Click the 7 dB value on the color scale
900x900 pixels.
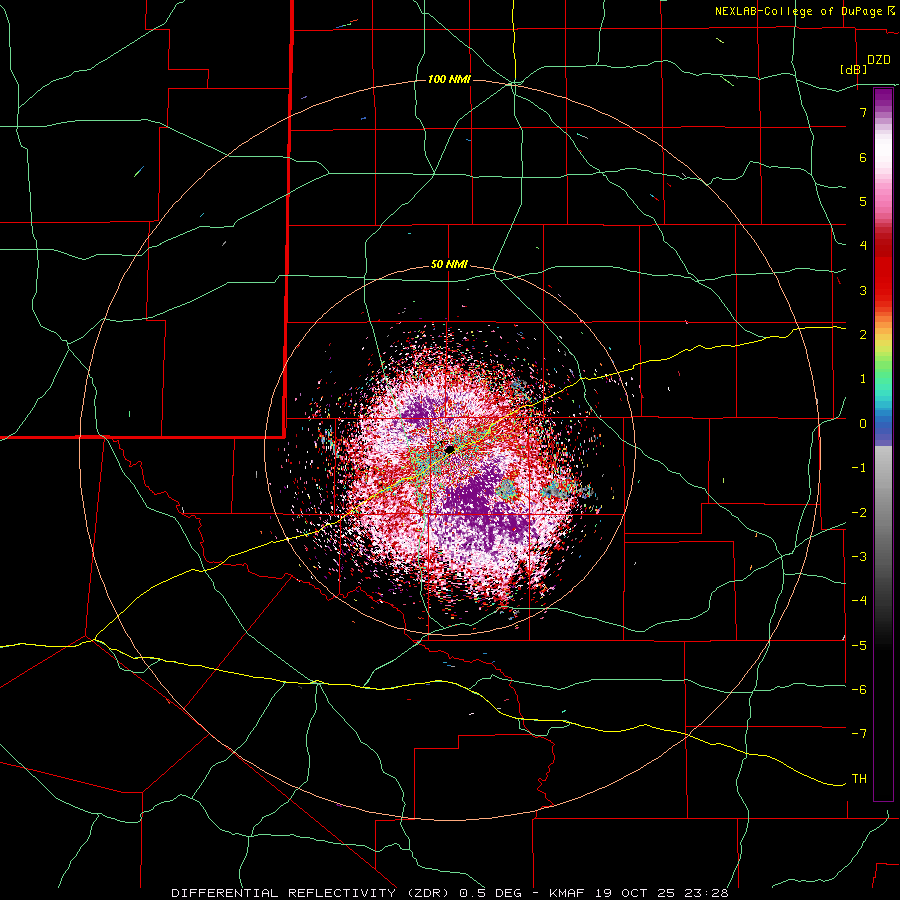863,112
